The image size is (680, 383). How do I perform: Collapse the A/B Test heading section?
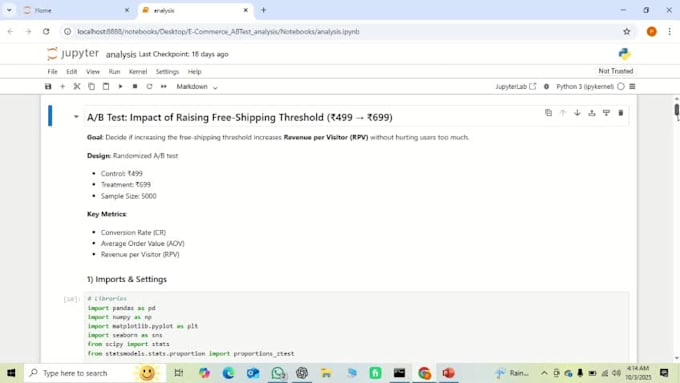(76, 117)
